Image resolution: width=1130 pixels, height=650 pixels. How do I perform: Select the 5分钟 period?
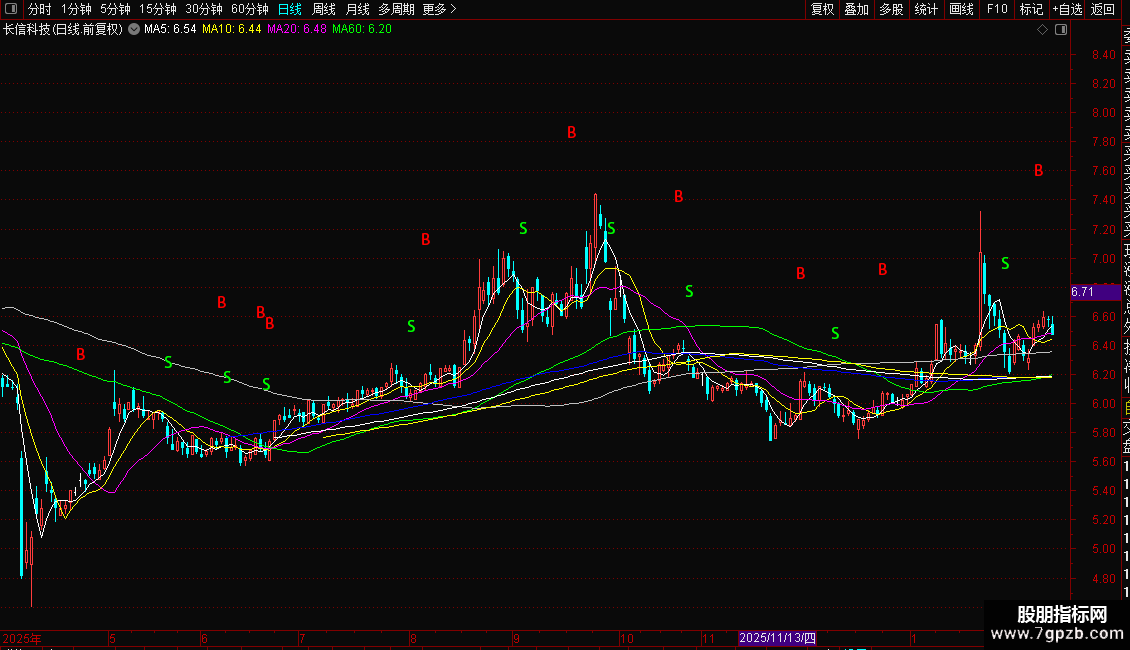115,9
